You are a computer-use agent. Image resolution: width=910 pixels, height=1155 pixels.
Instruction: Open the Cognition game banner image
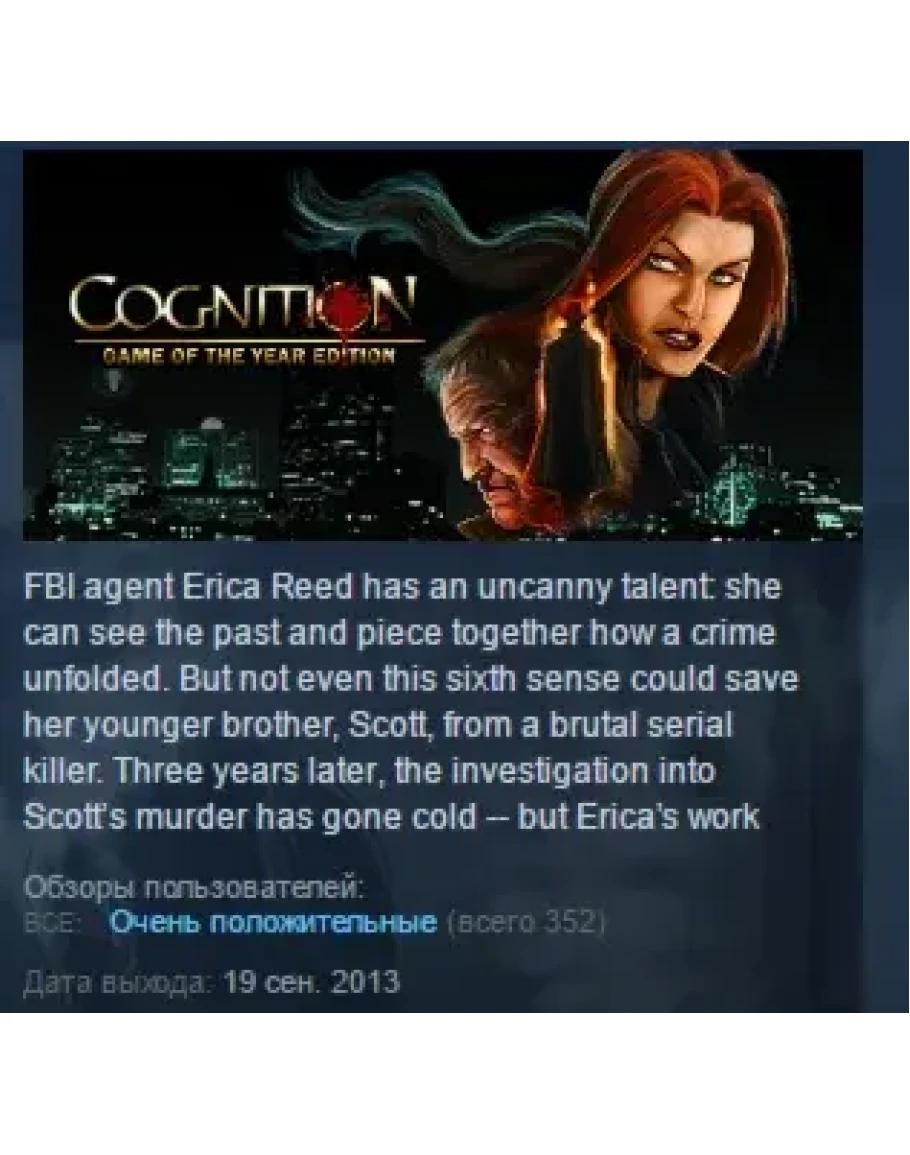click(442, 345)
